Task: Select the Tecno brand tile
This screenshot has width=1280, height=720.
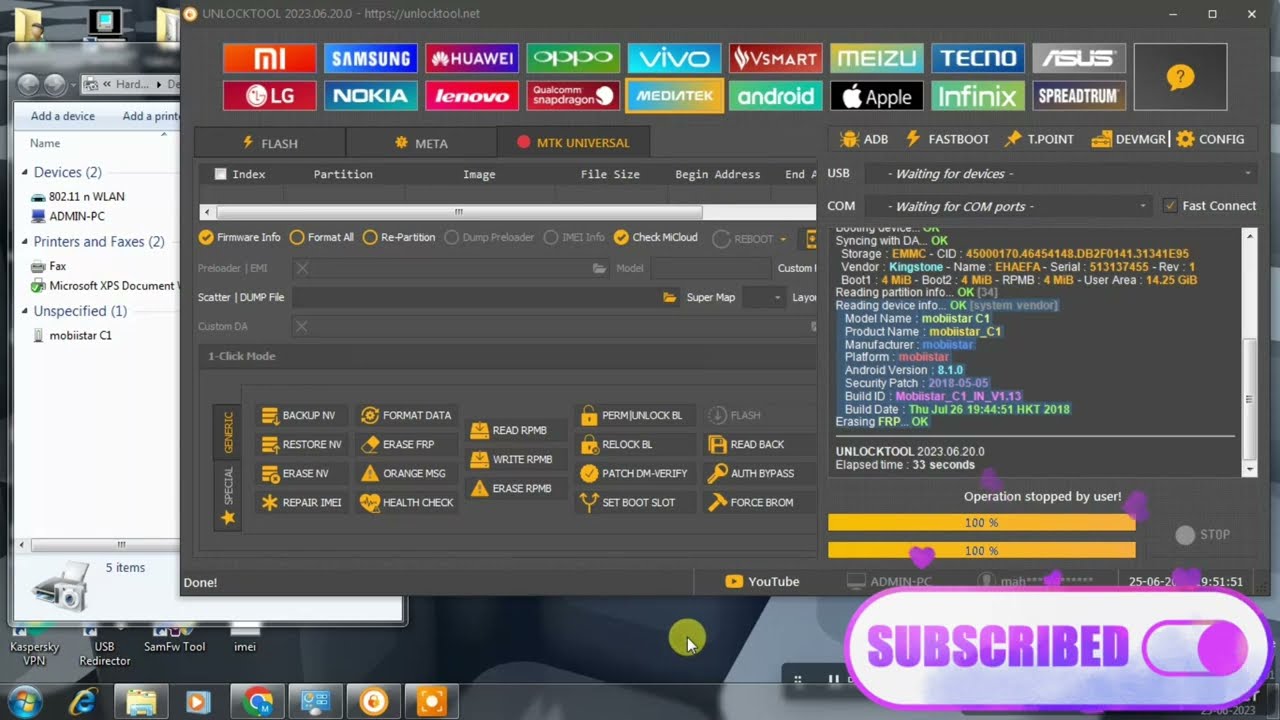Action: [978, 58]
